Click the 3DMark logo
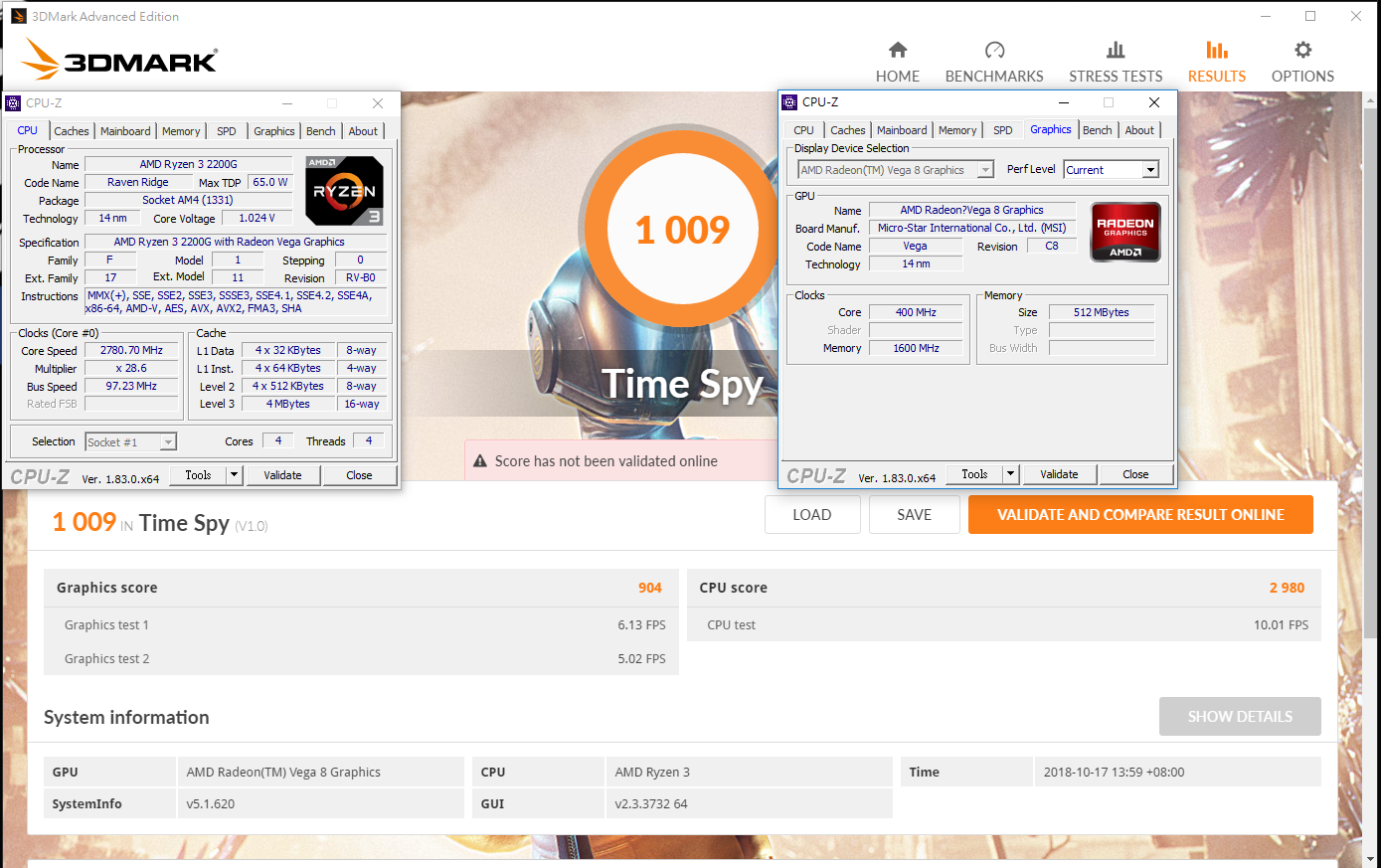Viewport: 1381px width, 868px height. point(119,60)
